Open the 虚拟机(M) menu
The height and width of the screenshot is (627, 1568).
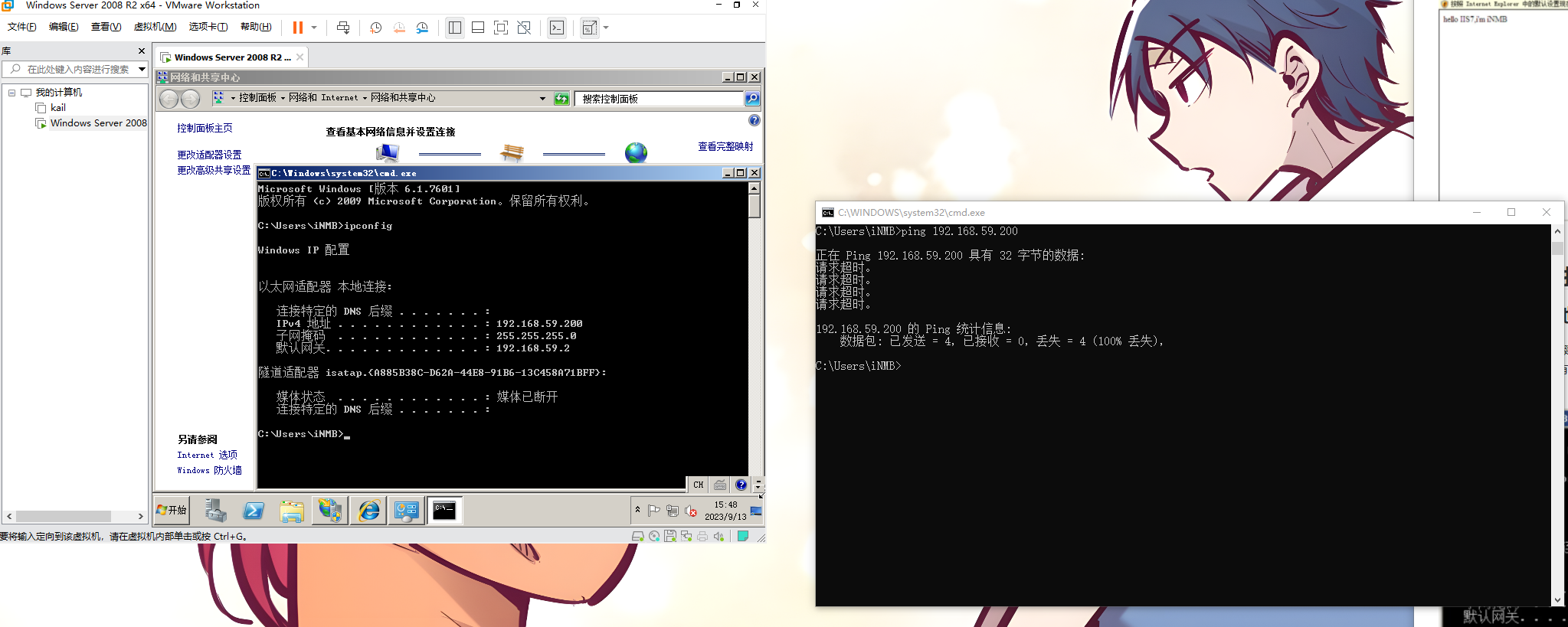[155, 27]
